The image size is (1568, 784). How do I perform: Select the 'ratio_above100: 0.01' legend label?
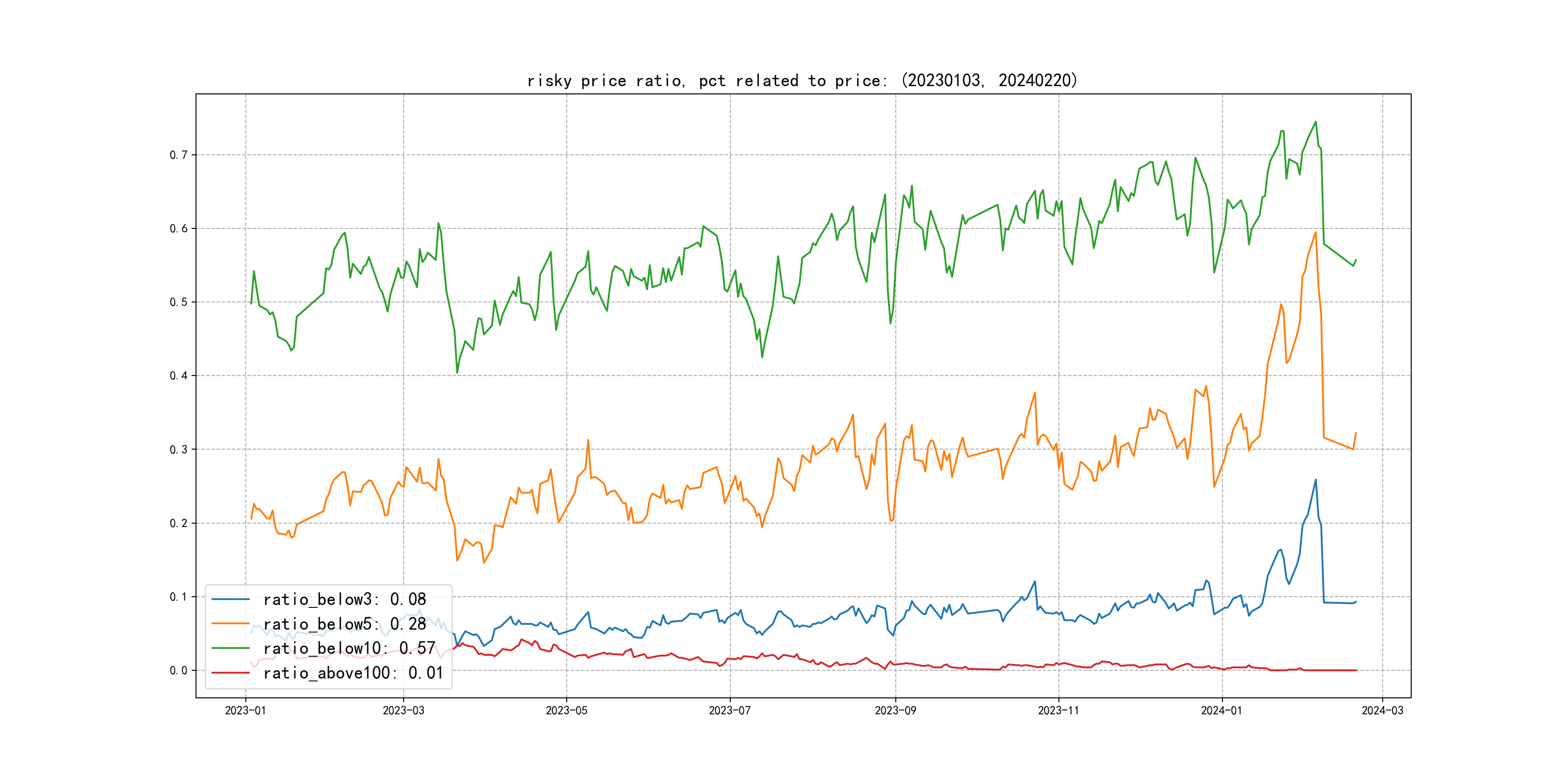(353, 673)
